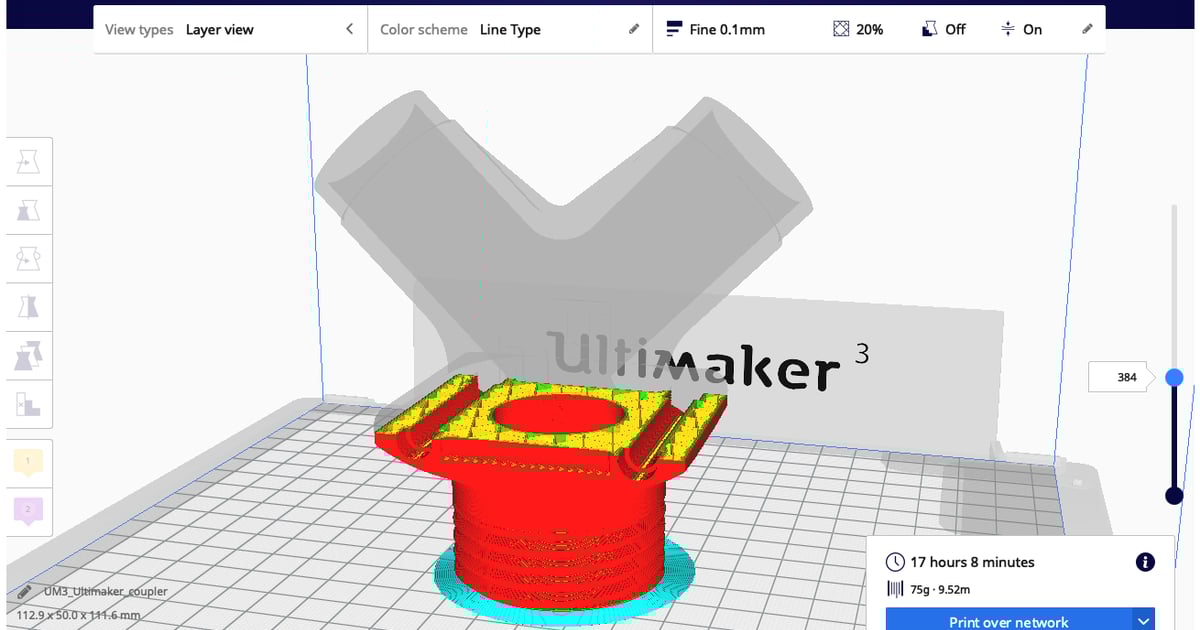Open Per Model Settings tool
The height and width of the screenshot is (630, 1200).
[x=28, y=355]
